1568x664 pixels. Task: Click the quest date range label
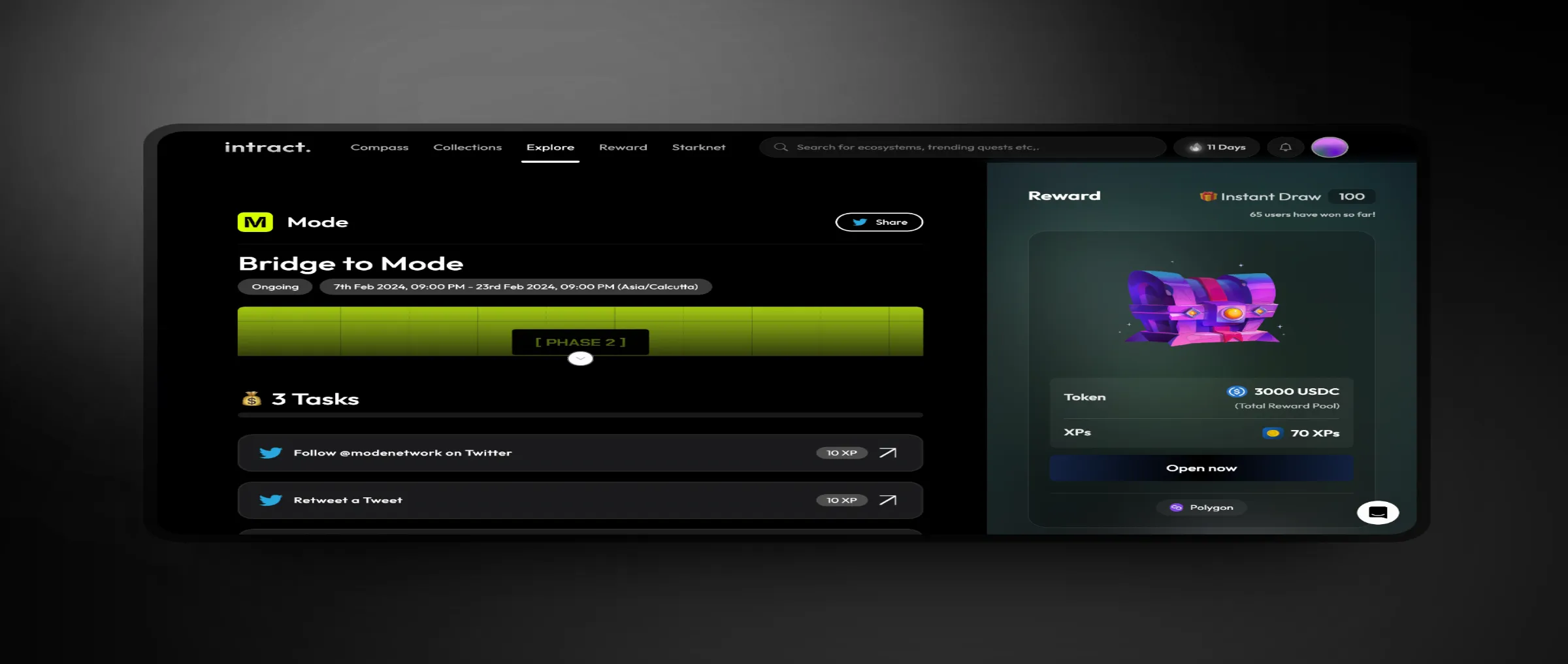[515, 286]
